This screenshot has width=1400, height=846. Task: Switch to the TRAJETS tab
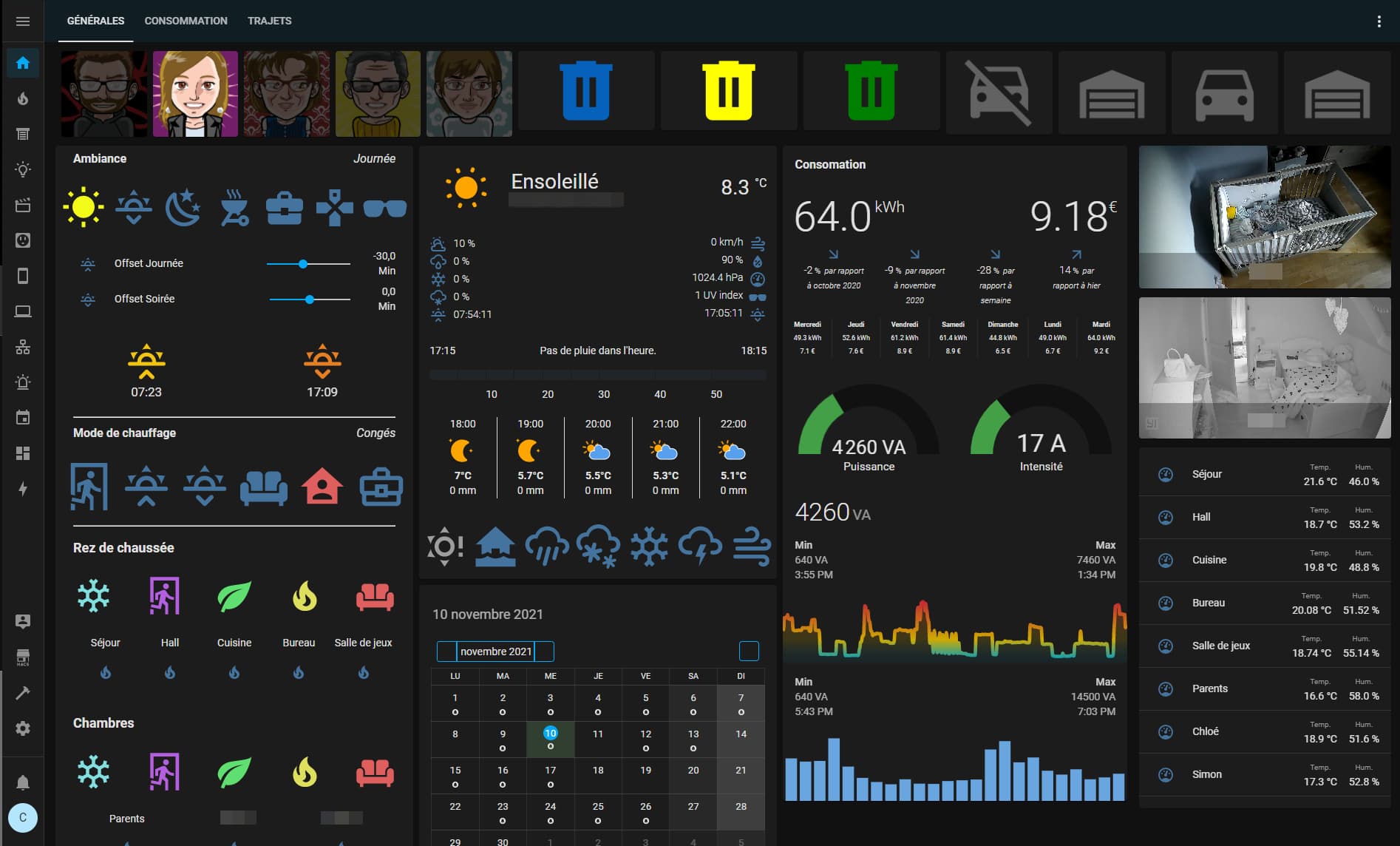269,21
